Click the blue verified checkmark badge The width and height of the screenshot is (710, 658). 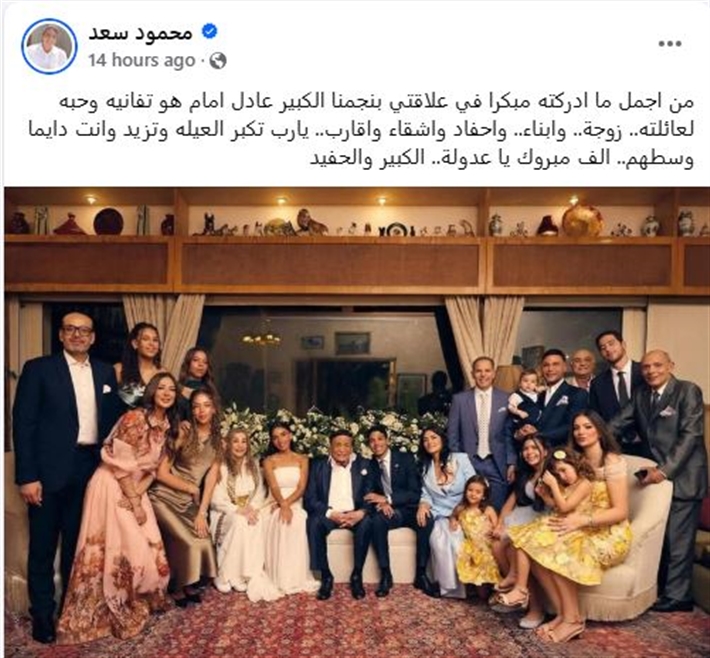click(210, 32)
